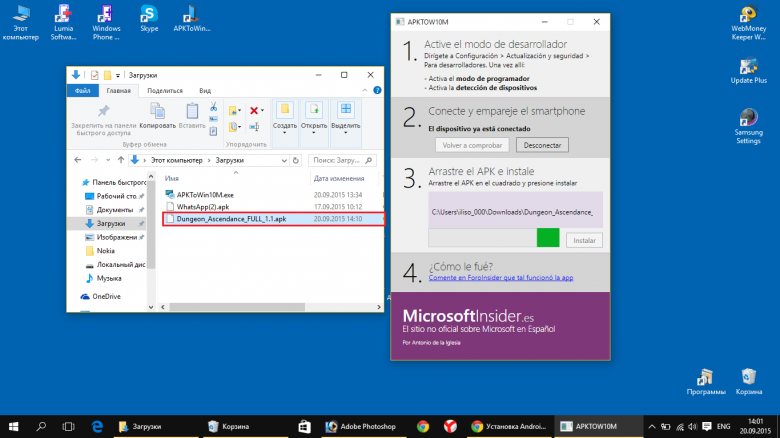This screenshot has width=780, height=438.
Task: Expand Создать (New) dropdown in ribbon
Action: (285, 133)
